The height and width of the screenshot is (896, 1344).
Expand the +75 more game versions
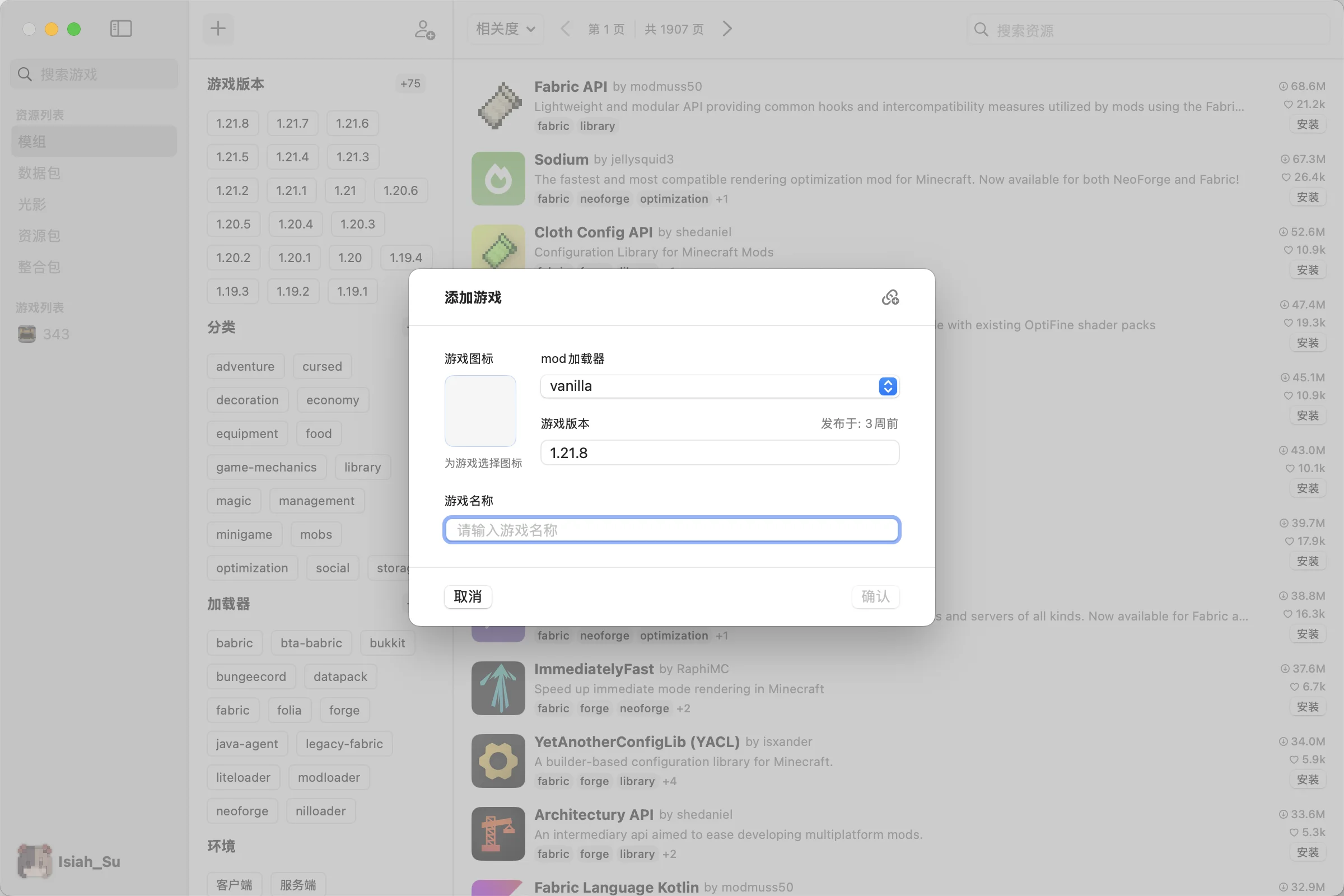(410, 84)
